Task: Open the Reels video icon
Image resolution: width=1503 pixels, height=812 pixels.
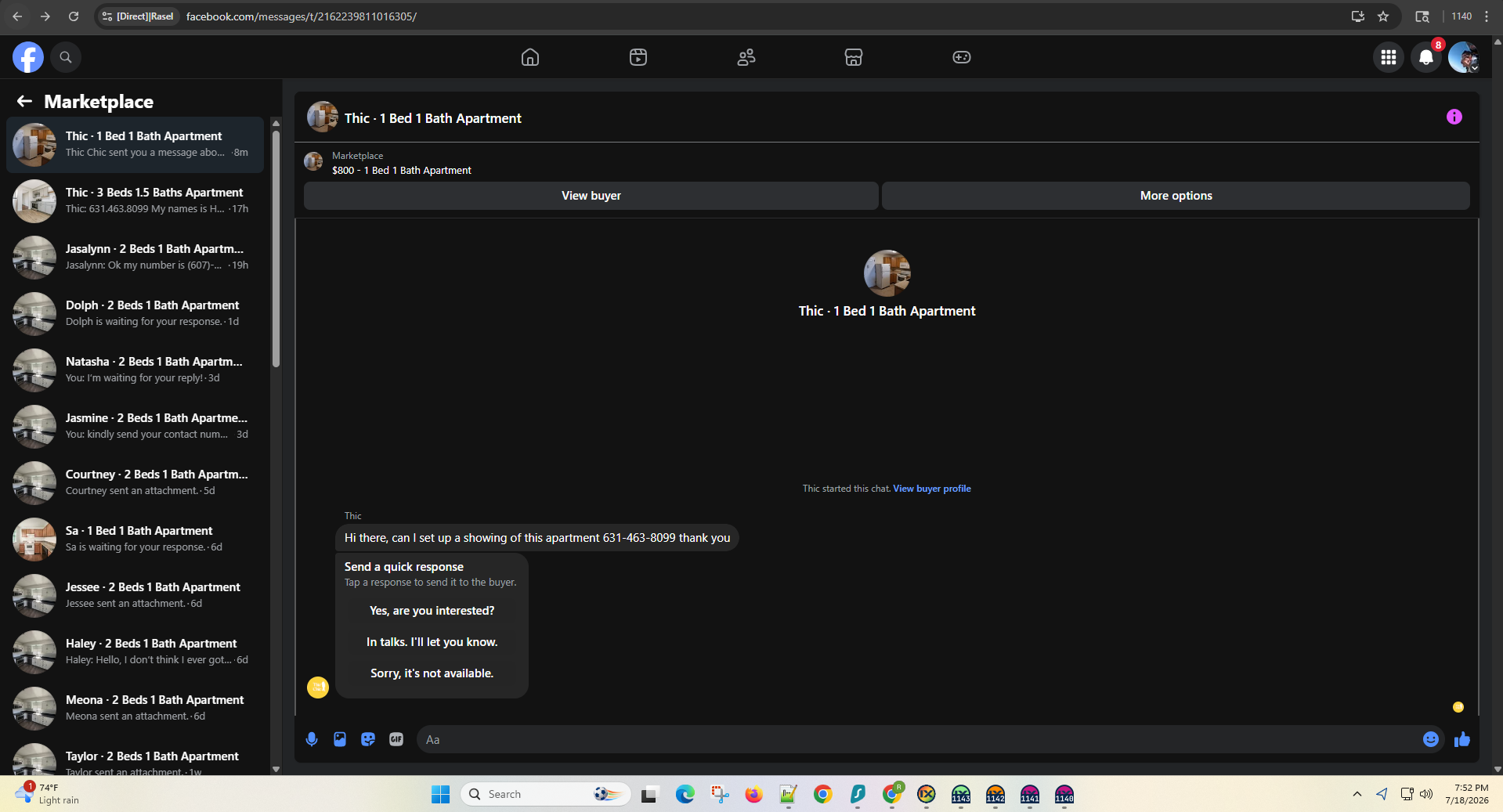Action: pyautogui.click(x=638, y=57)
